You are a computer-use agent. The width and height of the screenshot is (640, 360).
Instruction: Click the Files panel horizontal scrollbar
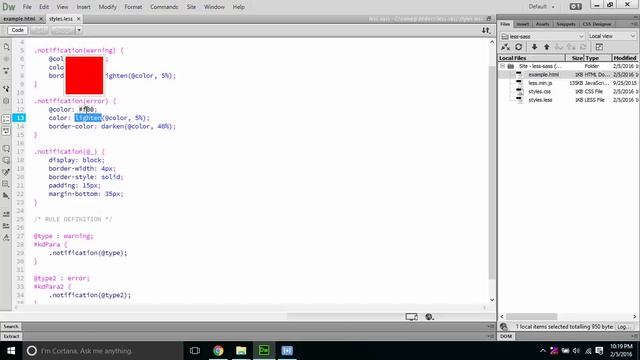(x=531, y=317)
